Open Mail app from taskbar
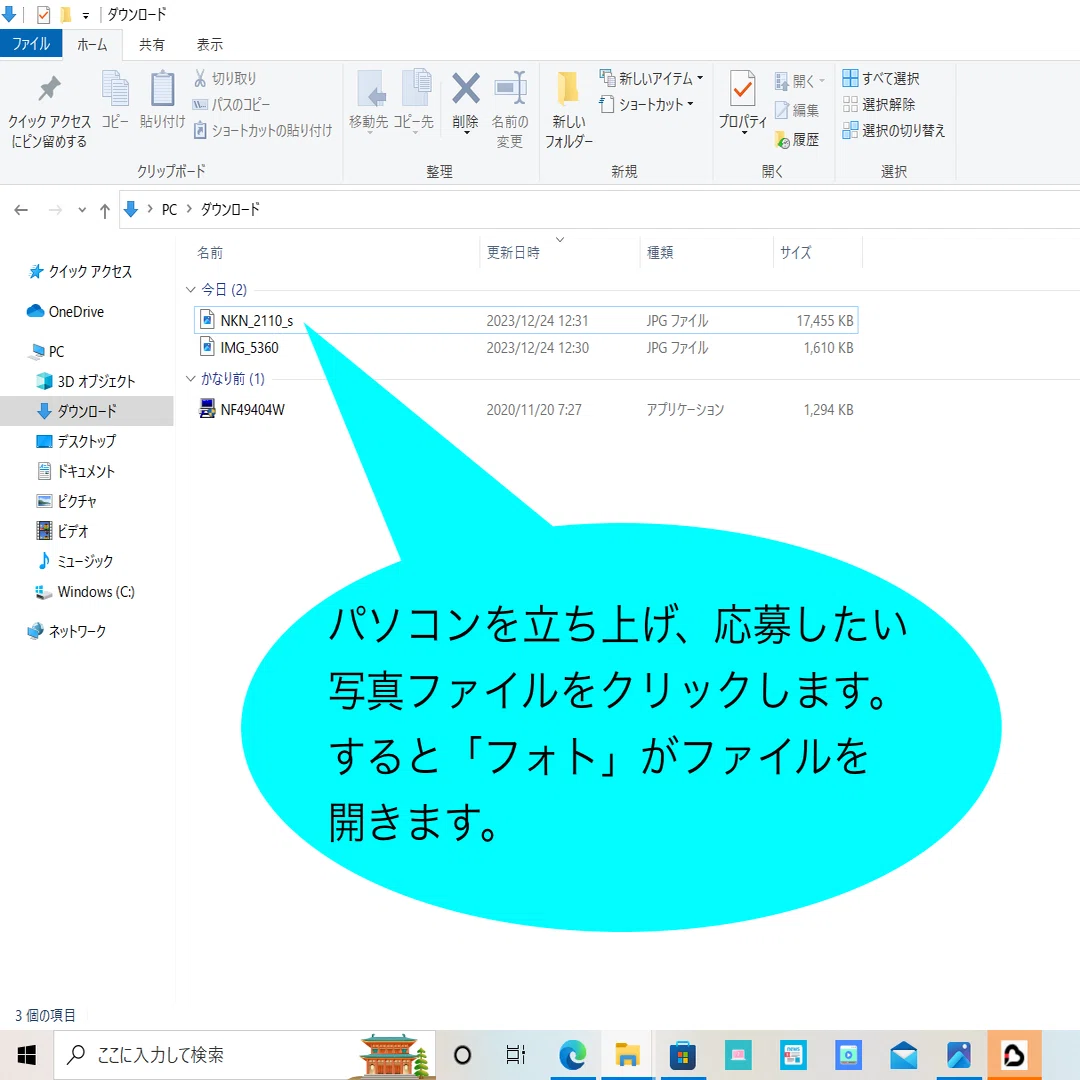 [x=903, y=1055]
